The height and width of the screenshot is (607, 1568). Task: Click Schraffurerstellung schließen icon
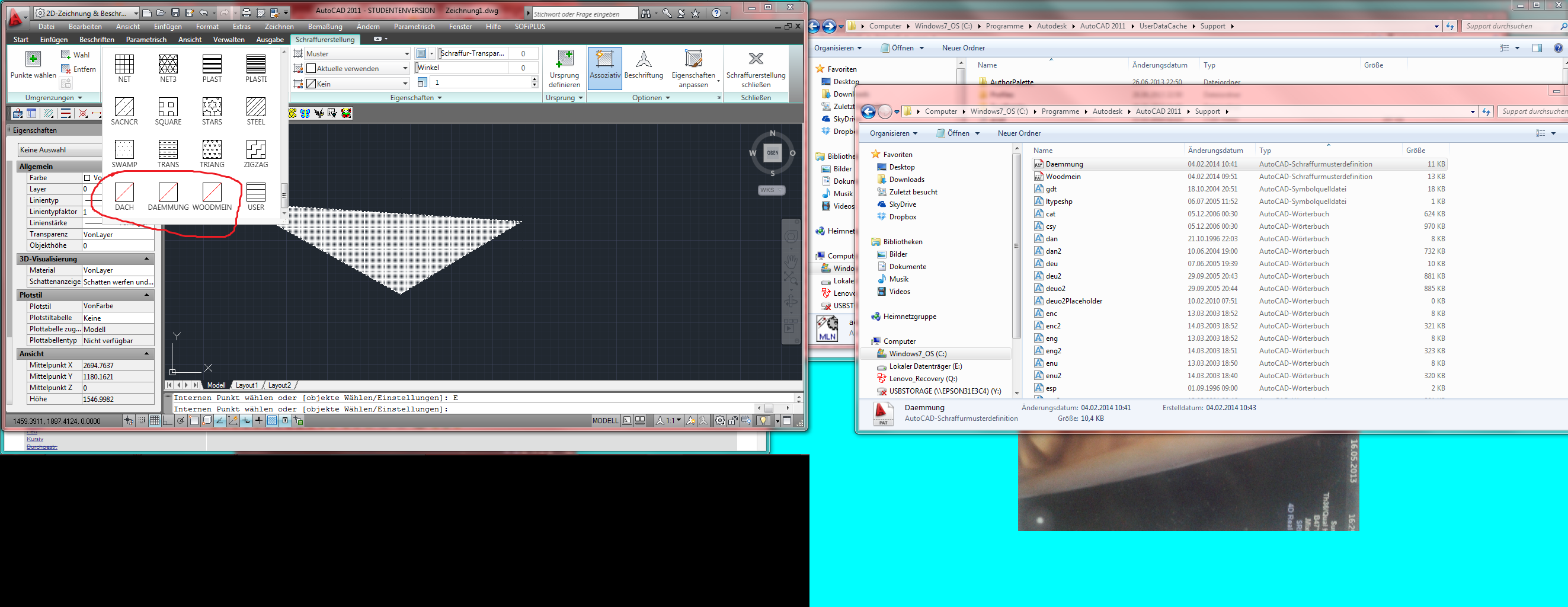point(756,59)
